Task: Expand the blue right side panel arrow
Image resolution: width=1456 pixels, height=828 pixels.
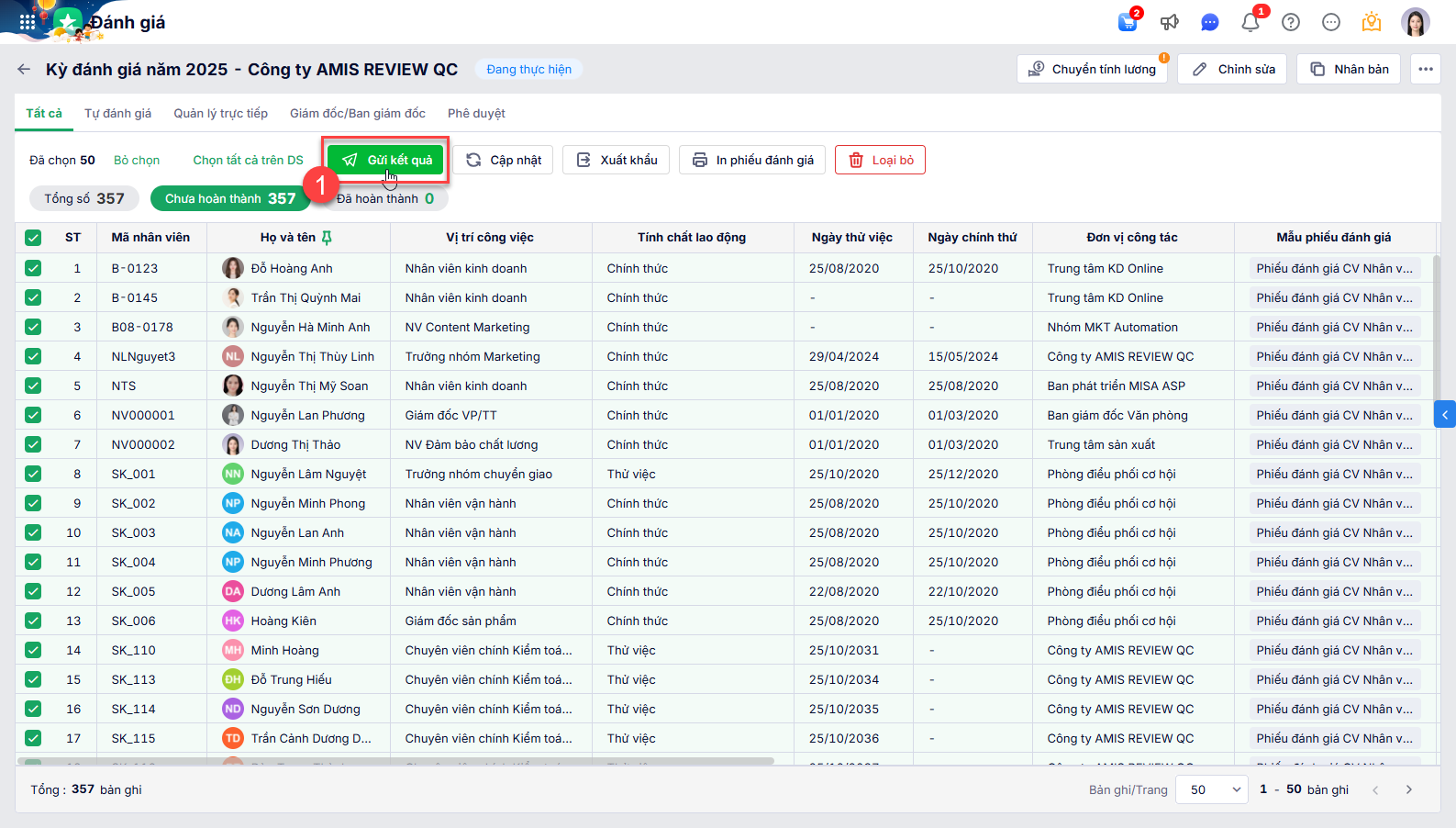Action: tap(1444, 414)
